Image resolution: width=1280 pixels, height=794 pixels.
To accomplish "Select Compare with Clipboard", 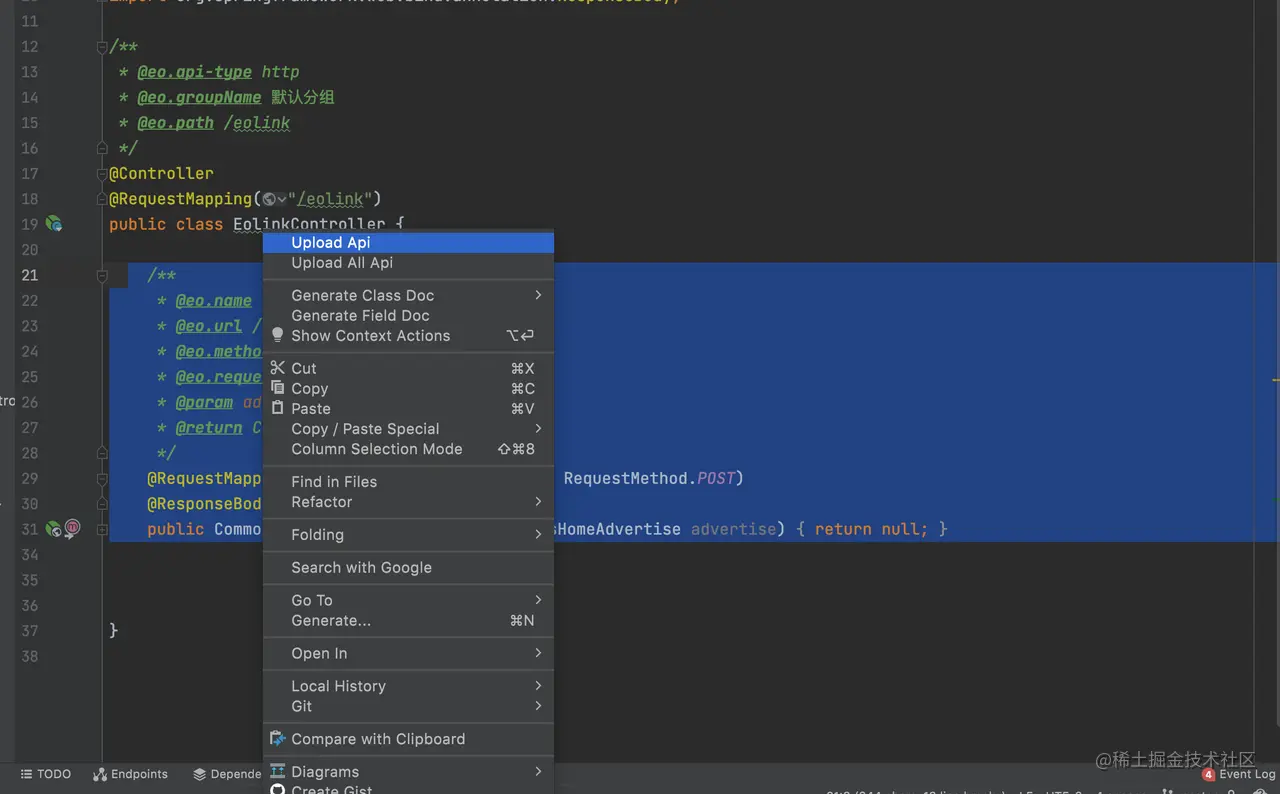I will click(x=408, y=739).
